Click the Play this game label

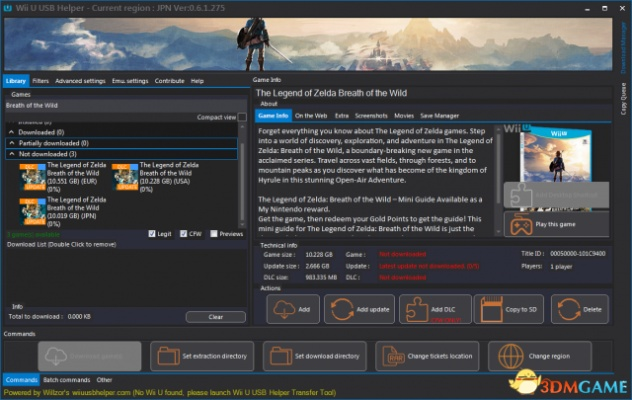click(x=555, y=224)
